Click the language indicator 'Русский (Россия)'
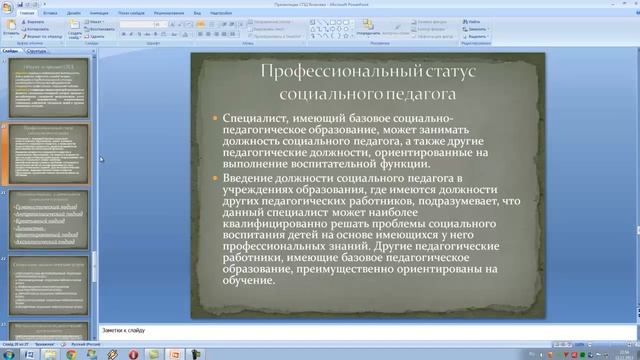Viewport: 640px width, 360px height. (x=85, y=344)
